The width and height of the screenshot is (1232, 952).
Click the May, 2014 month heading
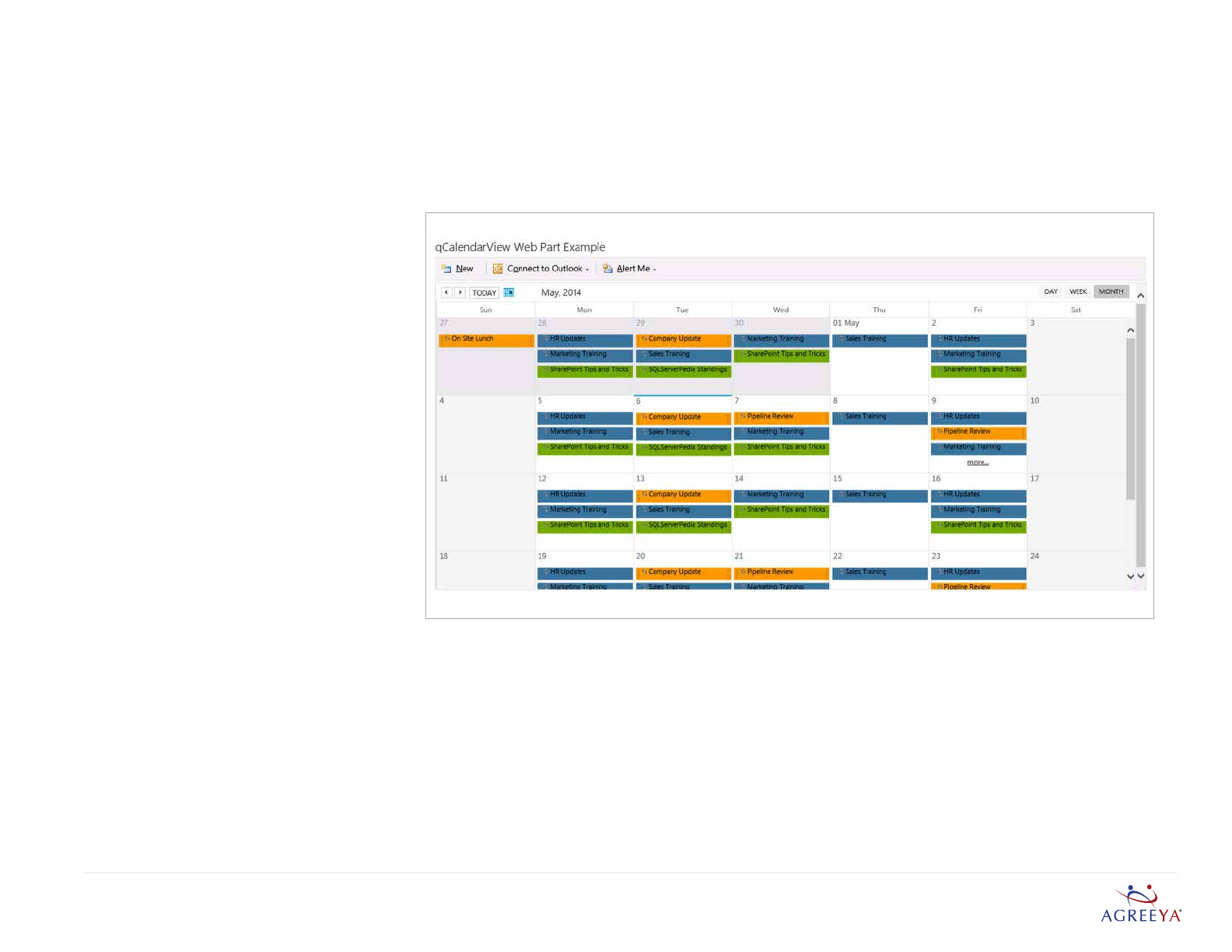pos(561,293)
